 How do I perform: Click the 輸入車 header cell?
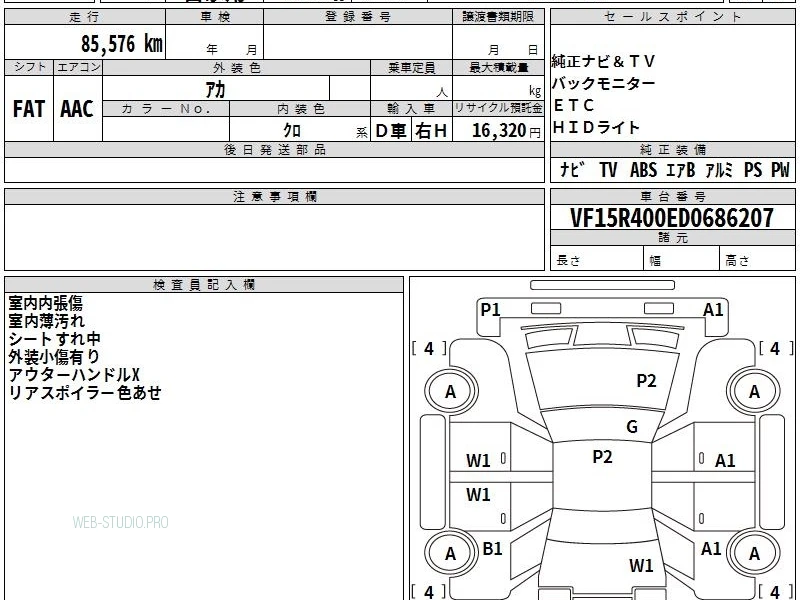click(x=411, y=109)
